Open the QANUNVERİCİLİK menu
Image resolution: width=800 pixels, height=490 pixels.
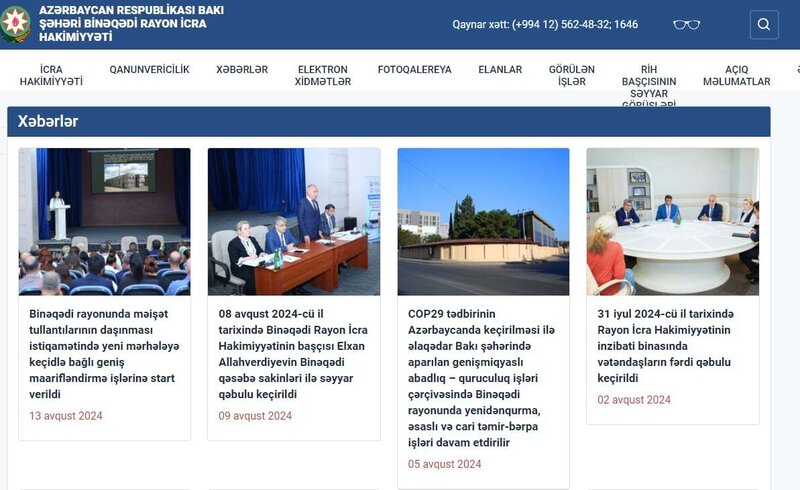click(149, 69)
